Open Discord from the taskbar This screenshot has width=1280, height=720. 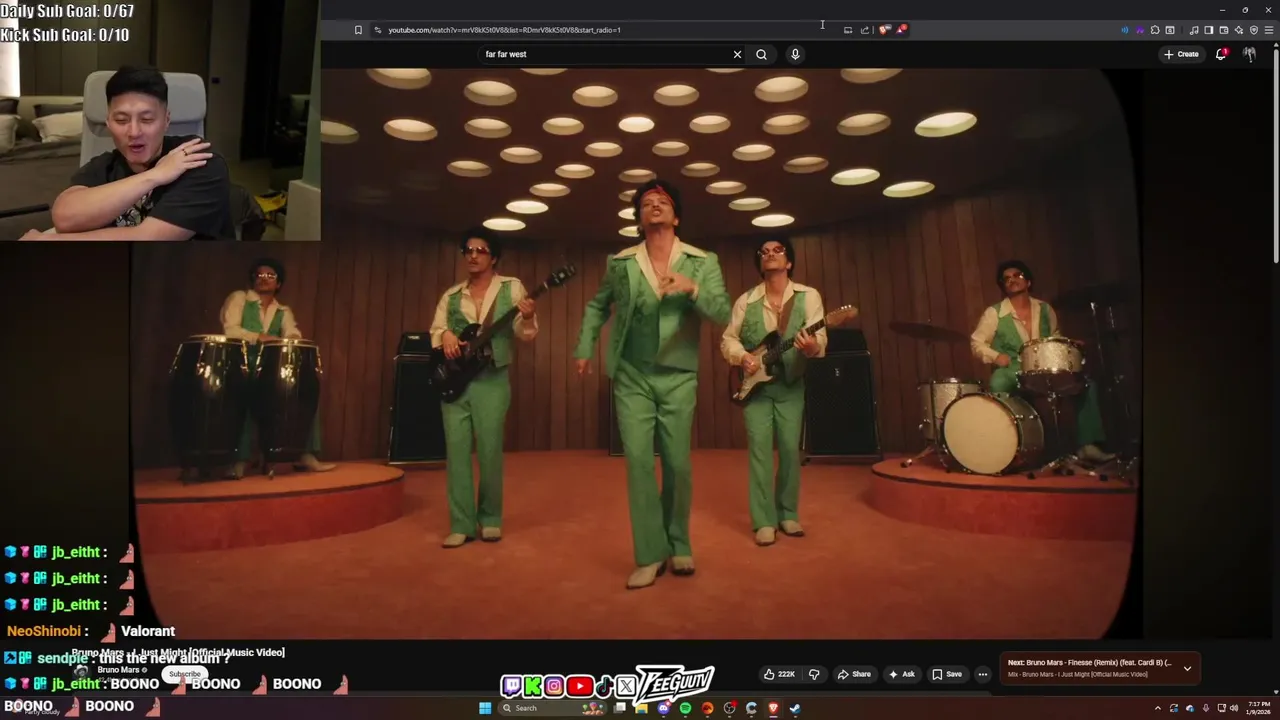663,708
